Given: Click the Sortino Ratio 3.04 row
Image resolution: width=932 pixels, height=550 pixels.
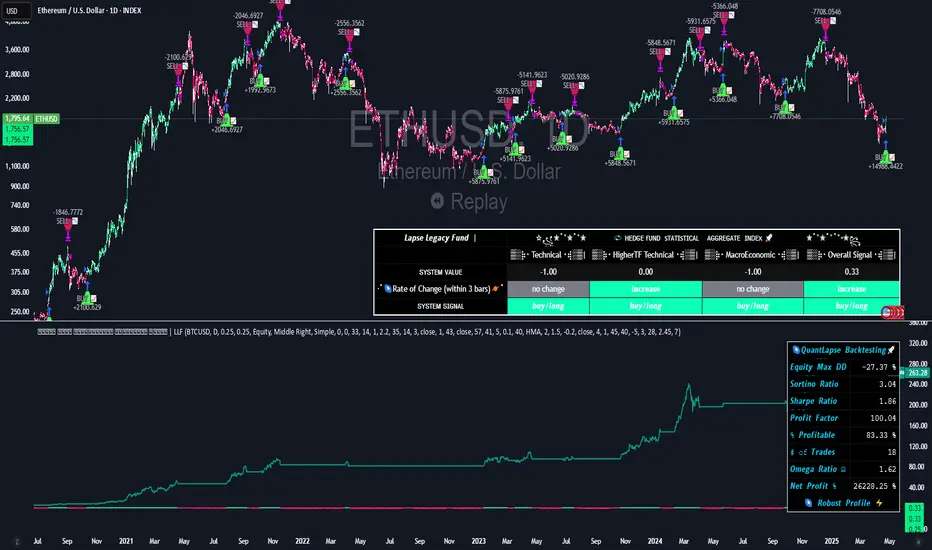Looking at the screenshot, I should (843, 384).
